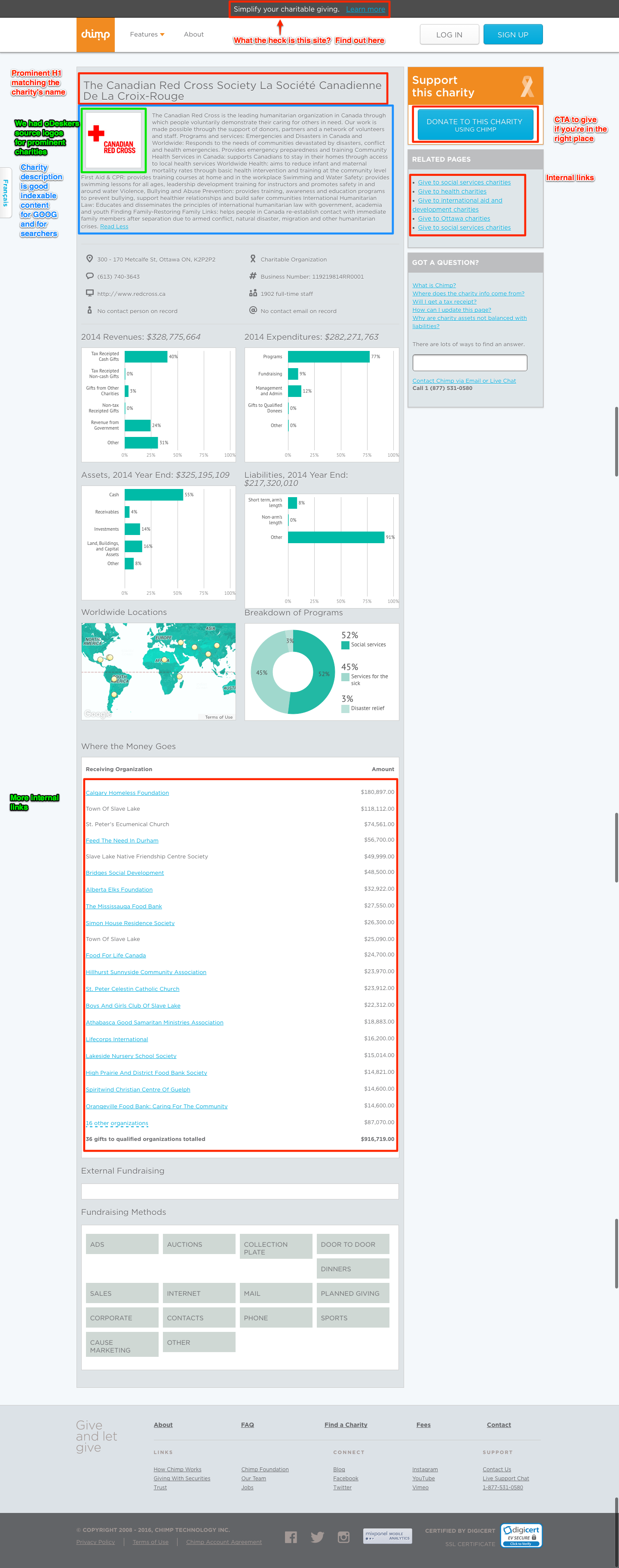Click the LOG IN button
The image size is (619, 1568).
(x=449, y=35)
